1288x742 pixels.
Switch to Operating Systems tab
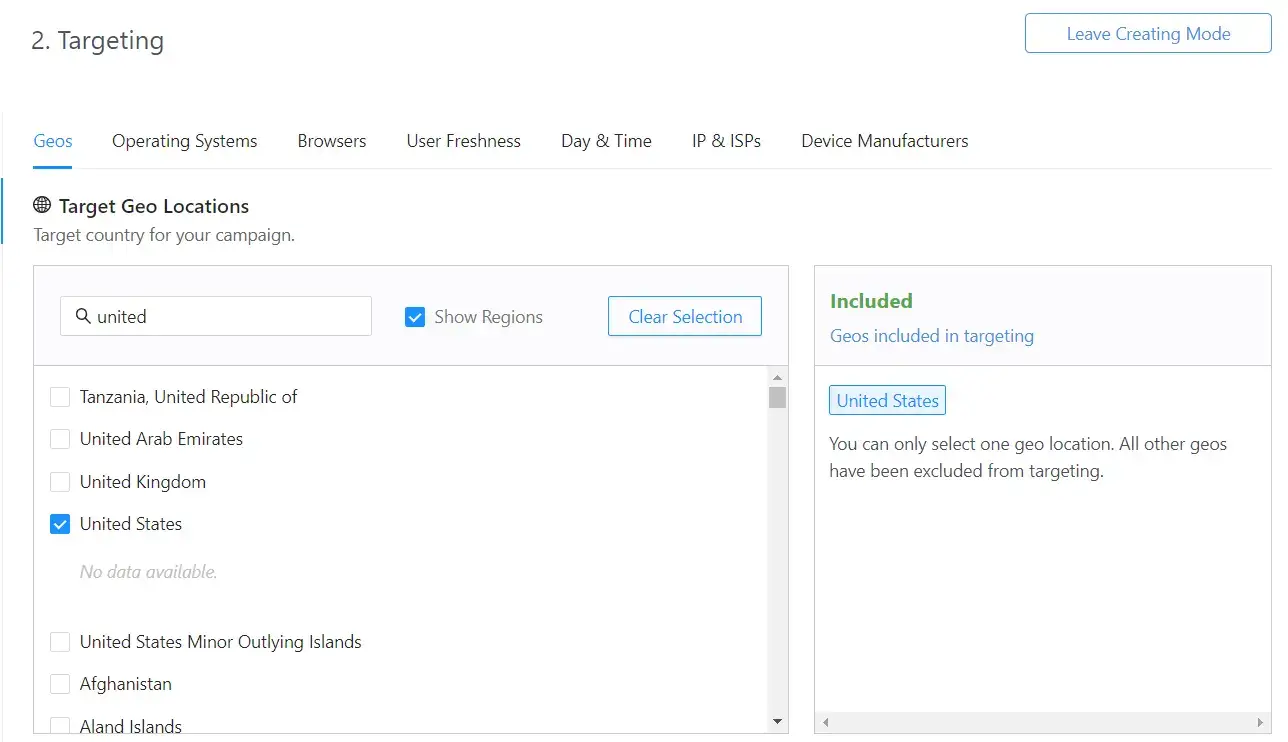185,141
